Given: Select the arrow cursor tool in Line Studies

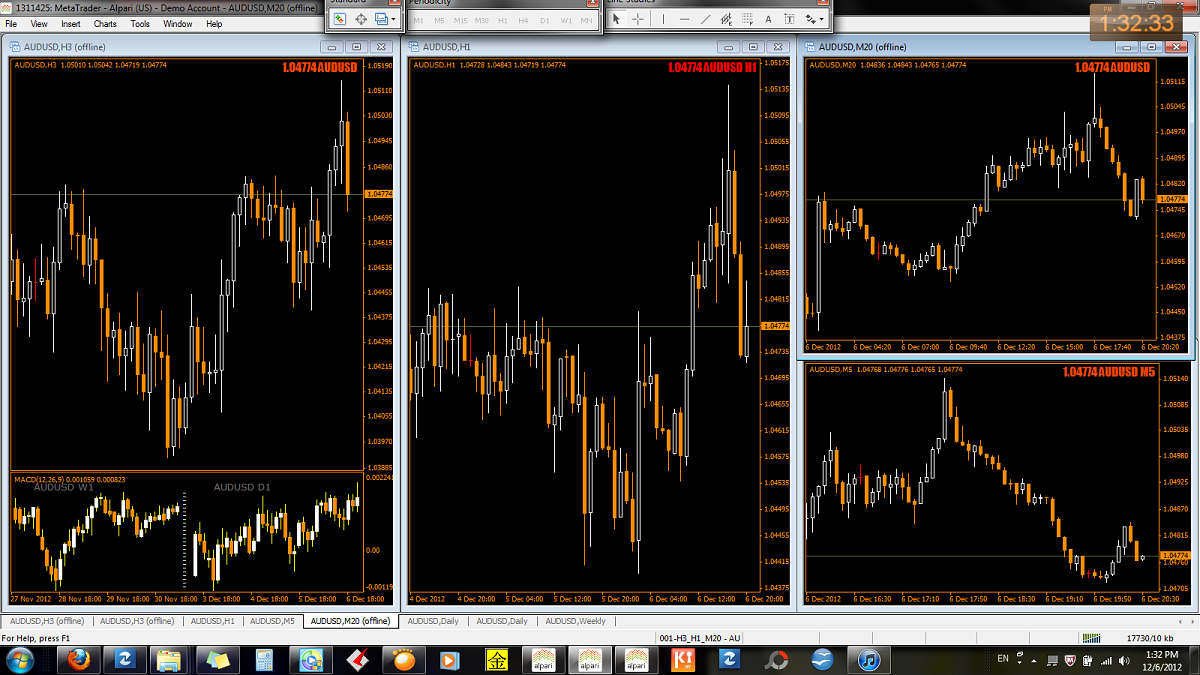Looking at the screenshot, I should (x=617, y=19).
